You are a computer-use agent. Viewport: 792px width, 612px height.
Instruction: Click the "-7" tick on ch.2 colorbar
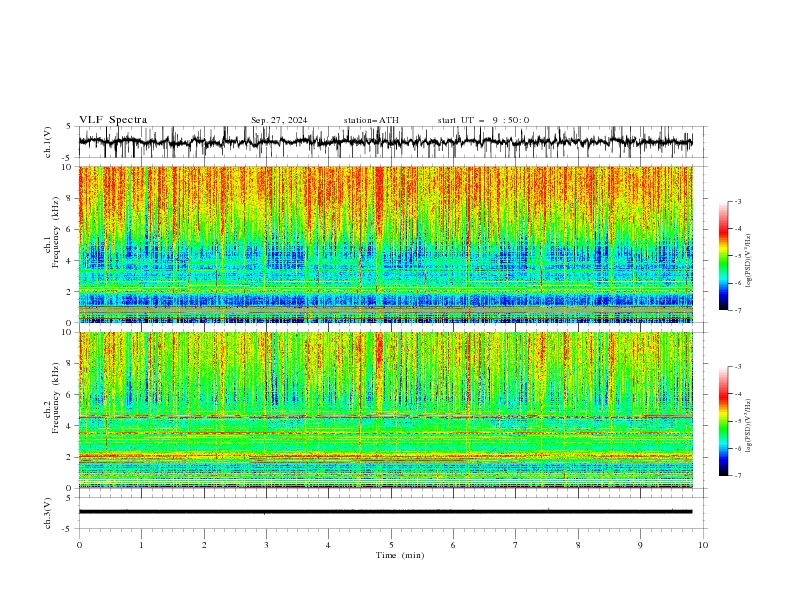(x=738, y=475)
